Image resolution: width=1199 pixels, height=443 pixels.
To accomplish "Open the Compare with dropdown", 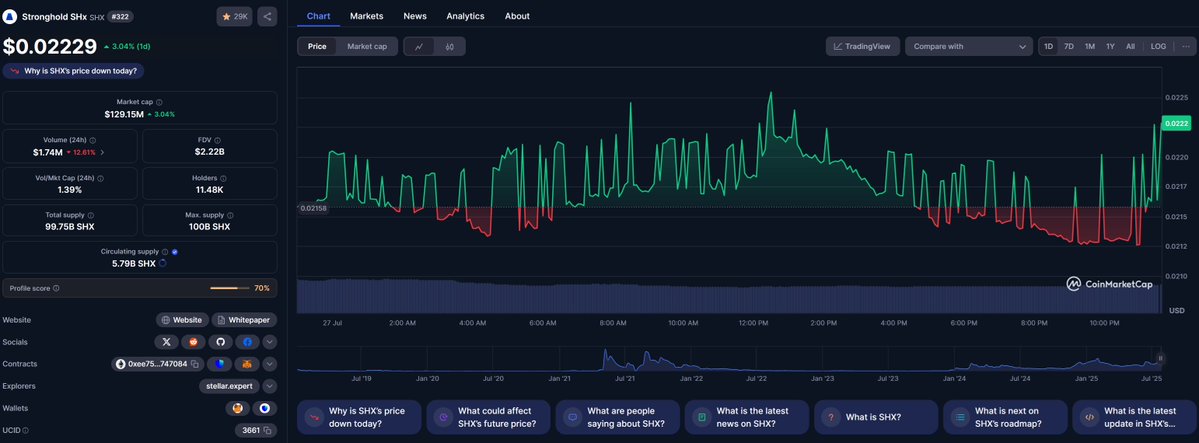I will pyautogui.click(x=969, y=47).
